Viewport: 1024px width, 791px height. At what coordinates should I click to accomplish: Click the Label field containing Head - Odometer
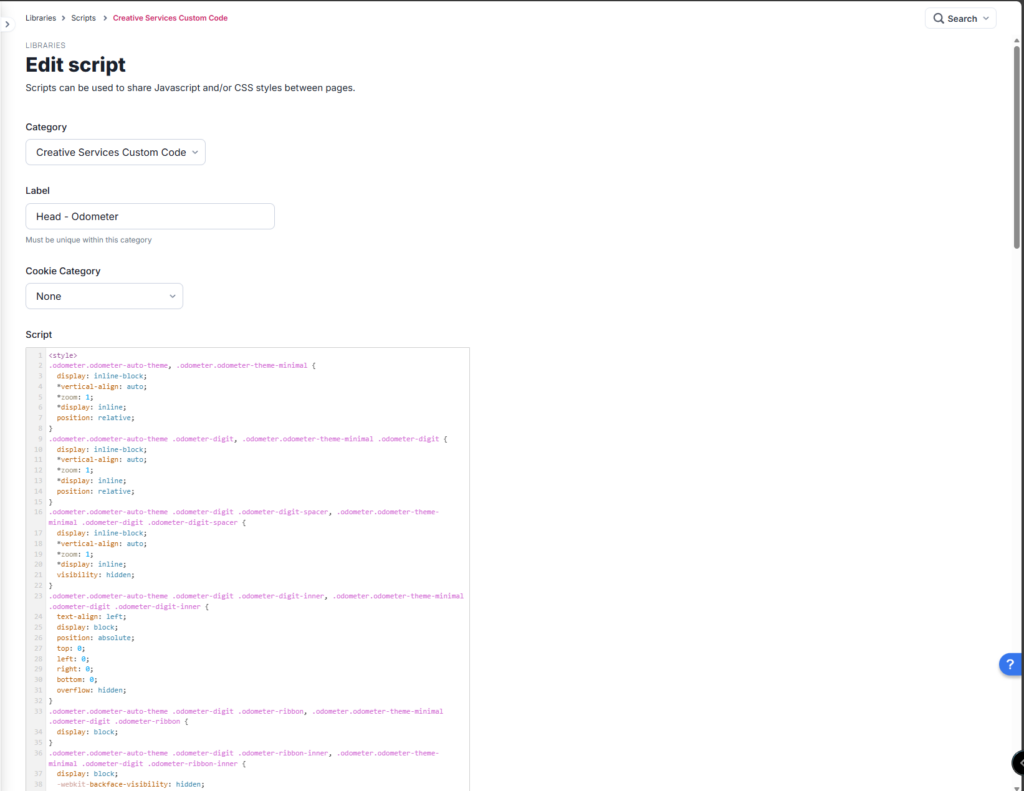click(150, 216)
